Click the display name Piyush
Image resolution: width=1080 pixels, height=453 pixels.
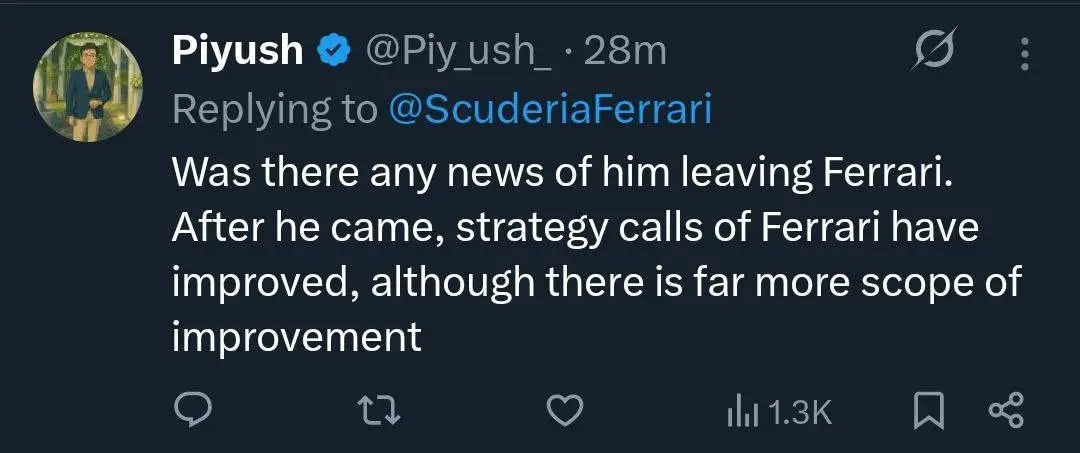click(238, 52)
